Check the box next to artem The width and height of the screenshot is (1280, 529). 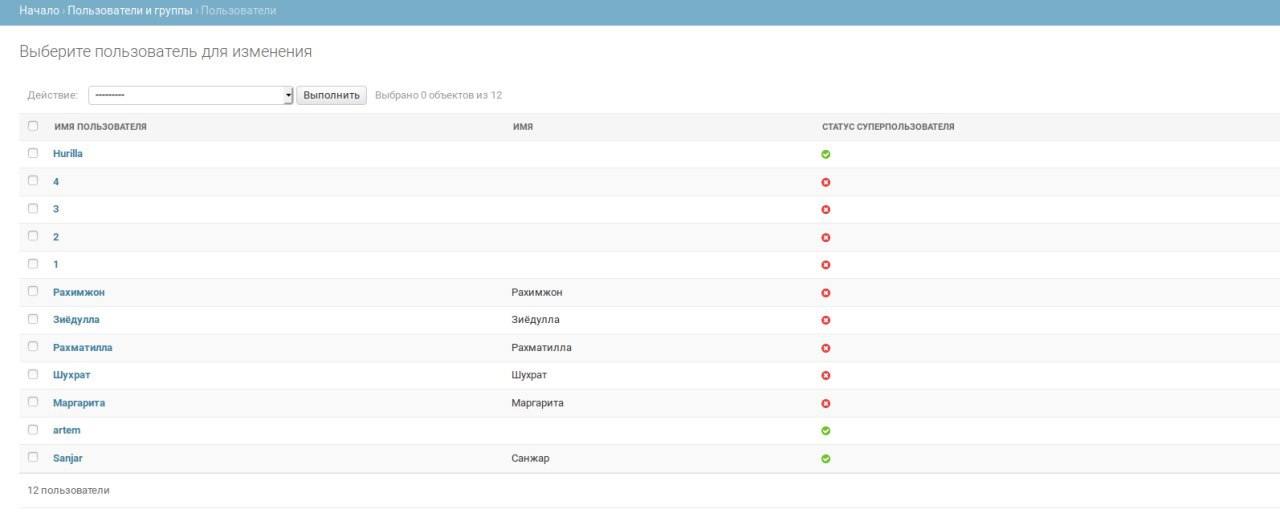click(x=33, y=429)
